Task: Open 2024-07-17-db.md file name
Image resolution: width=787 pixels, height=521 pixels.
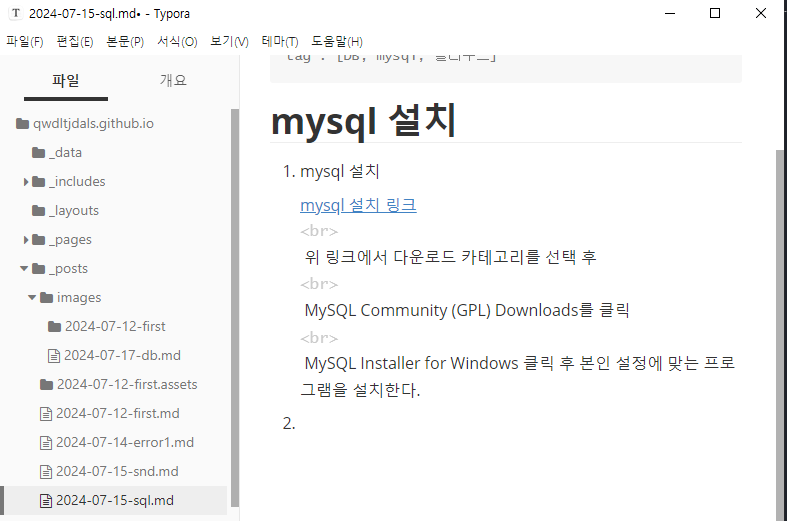Action: pos(122,356)
